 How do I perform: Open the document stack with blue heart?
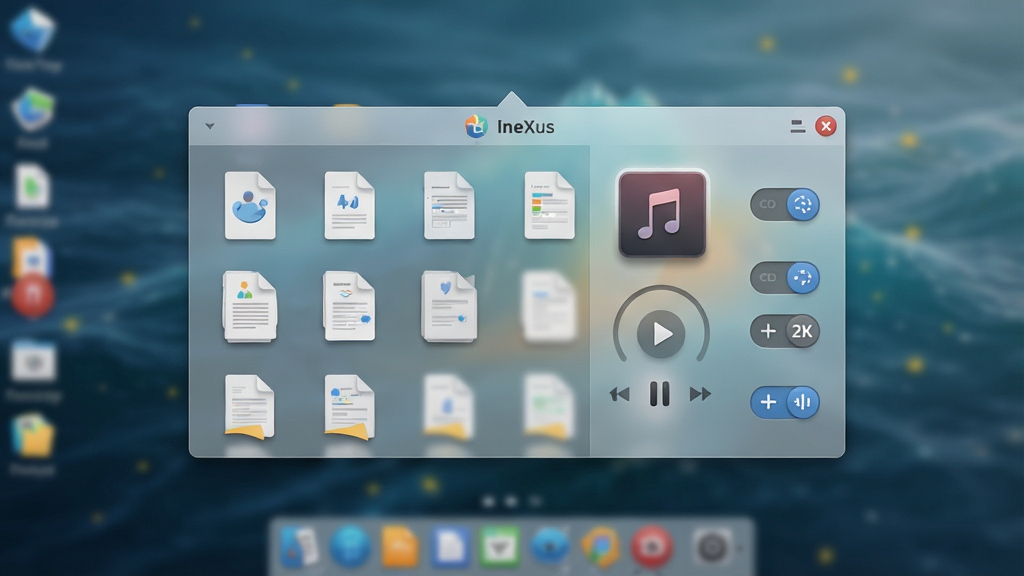click(x=449, y=306)
